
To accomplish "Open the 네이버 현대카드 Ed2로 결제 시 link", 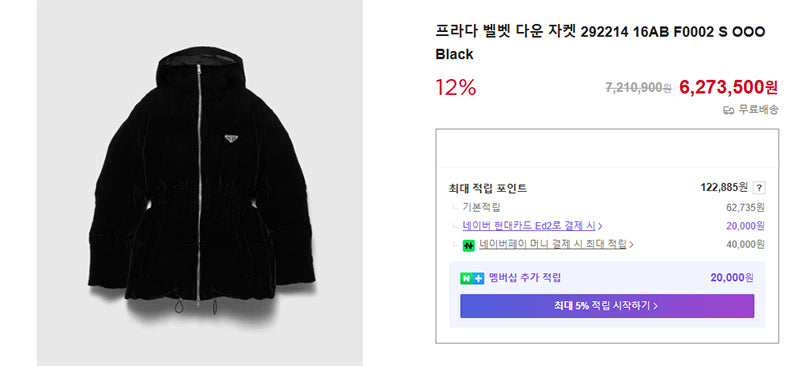I will (x=529, y=226).
